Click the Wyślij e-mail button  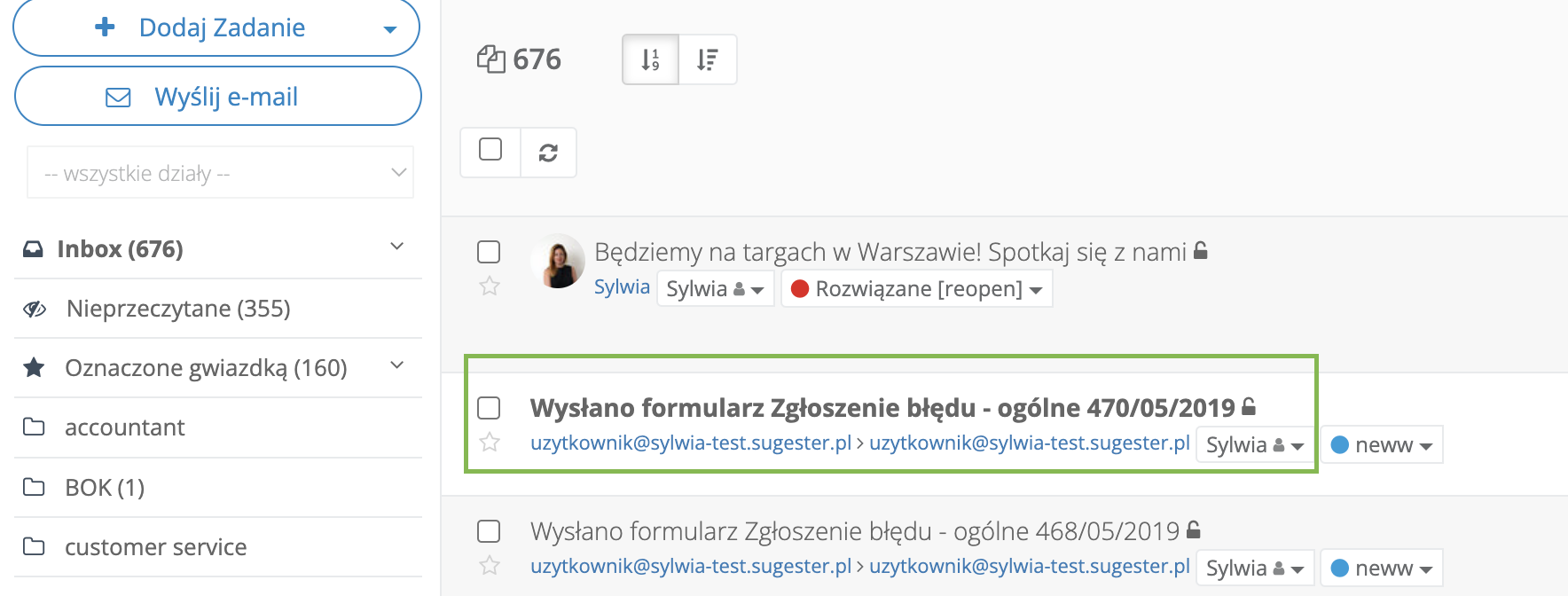coord(218,97)
